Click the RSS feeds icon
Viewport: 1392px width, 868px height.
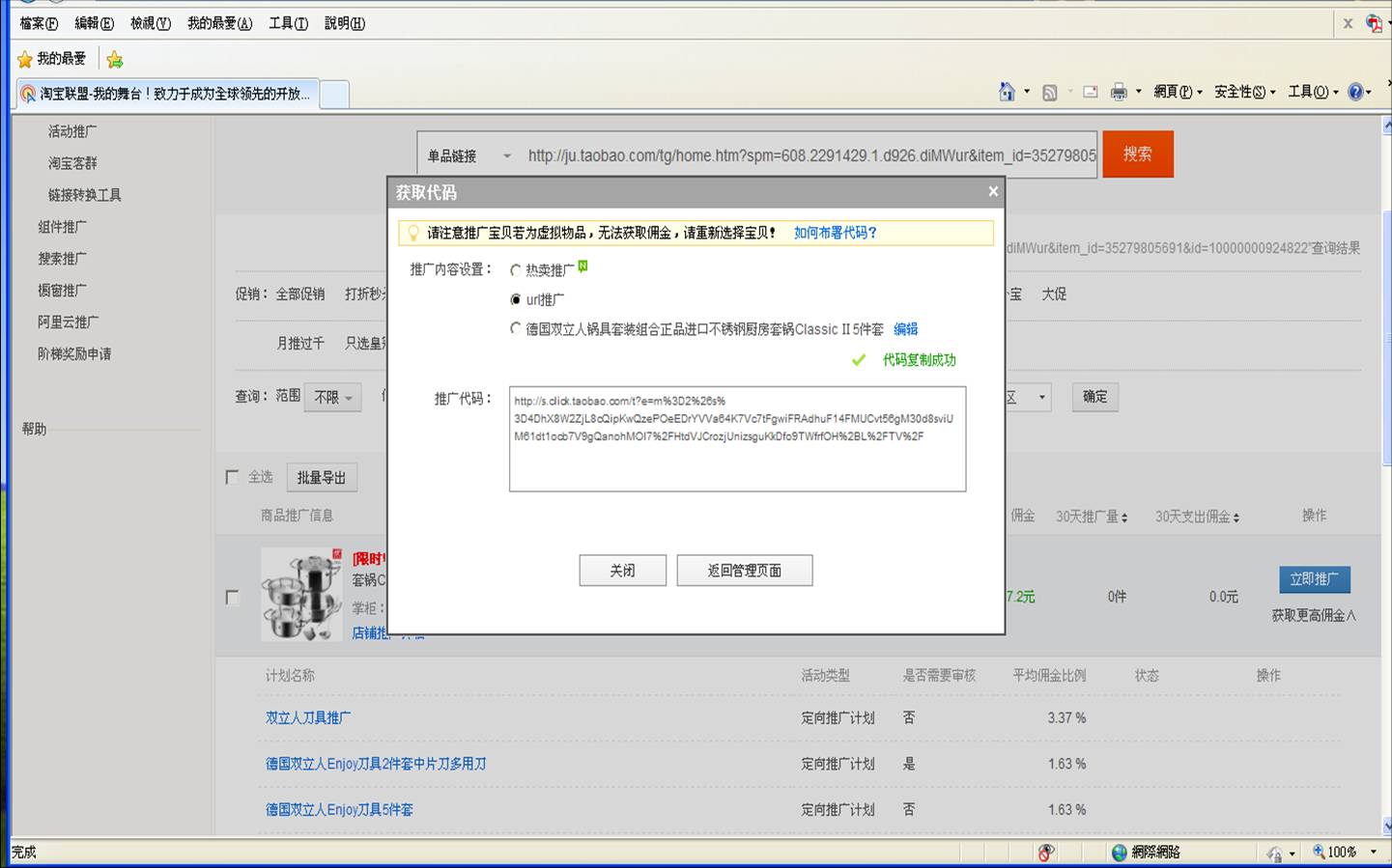(1050, 93)
